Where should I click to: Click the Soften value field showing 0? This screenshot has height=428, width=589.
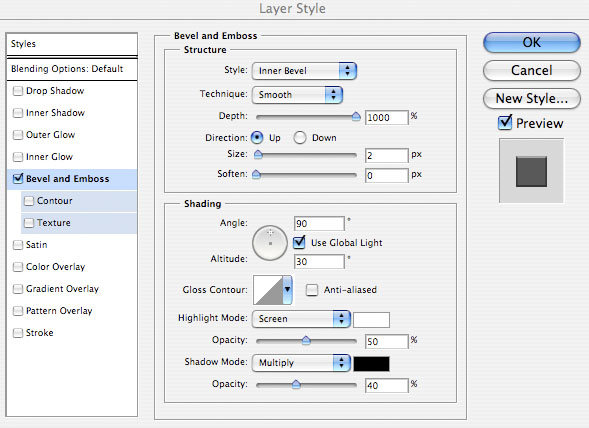coord(387,175)
